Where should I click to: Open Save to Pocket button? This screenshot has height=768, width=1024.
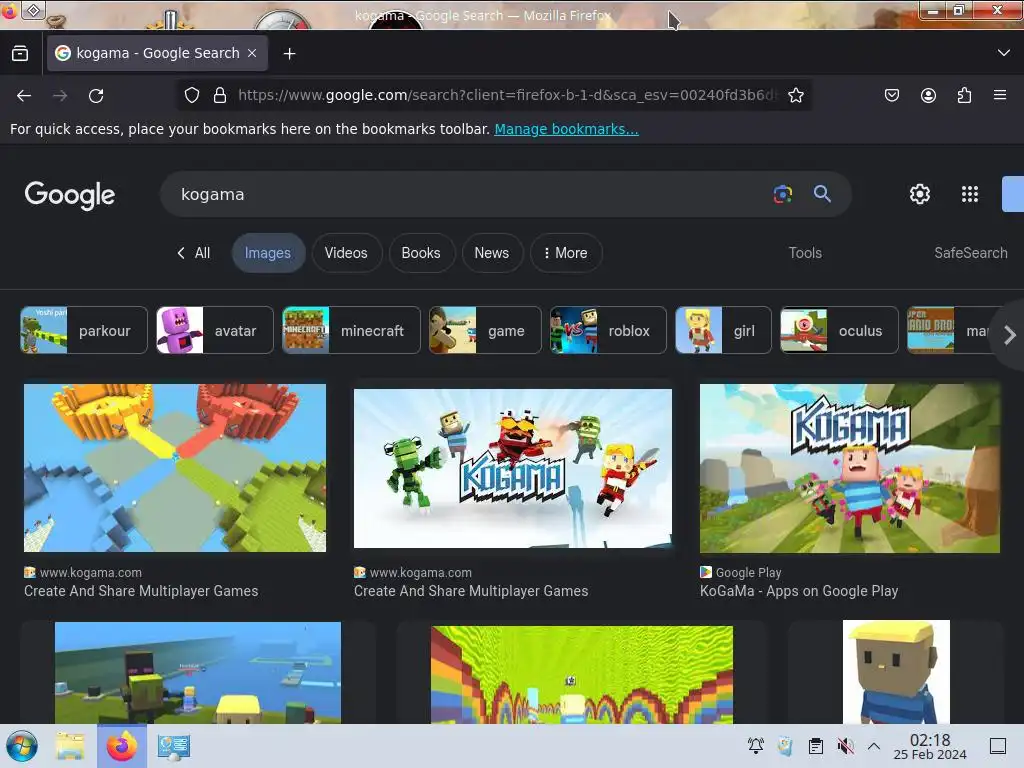[891, 95]
